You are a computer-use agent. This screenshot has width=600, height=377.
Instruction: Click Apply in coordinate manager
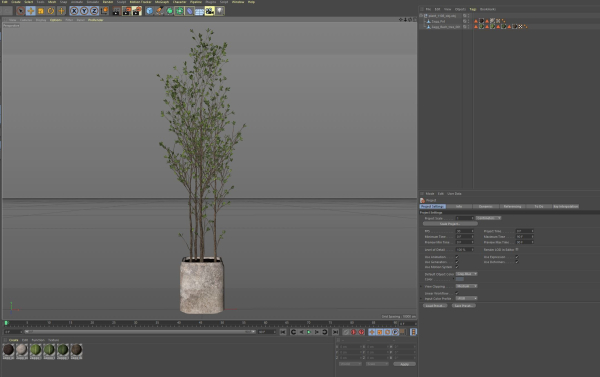point(404,364)
